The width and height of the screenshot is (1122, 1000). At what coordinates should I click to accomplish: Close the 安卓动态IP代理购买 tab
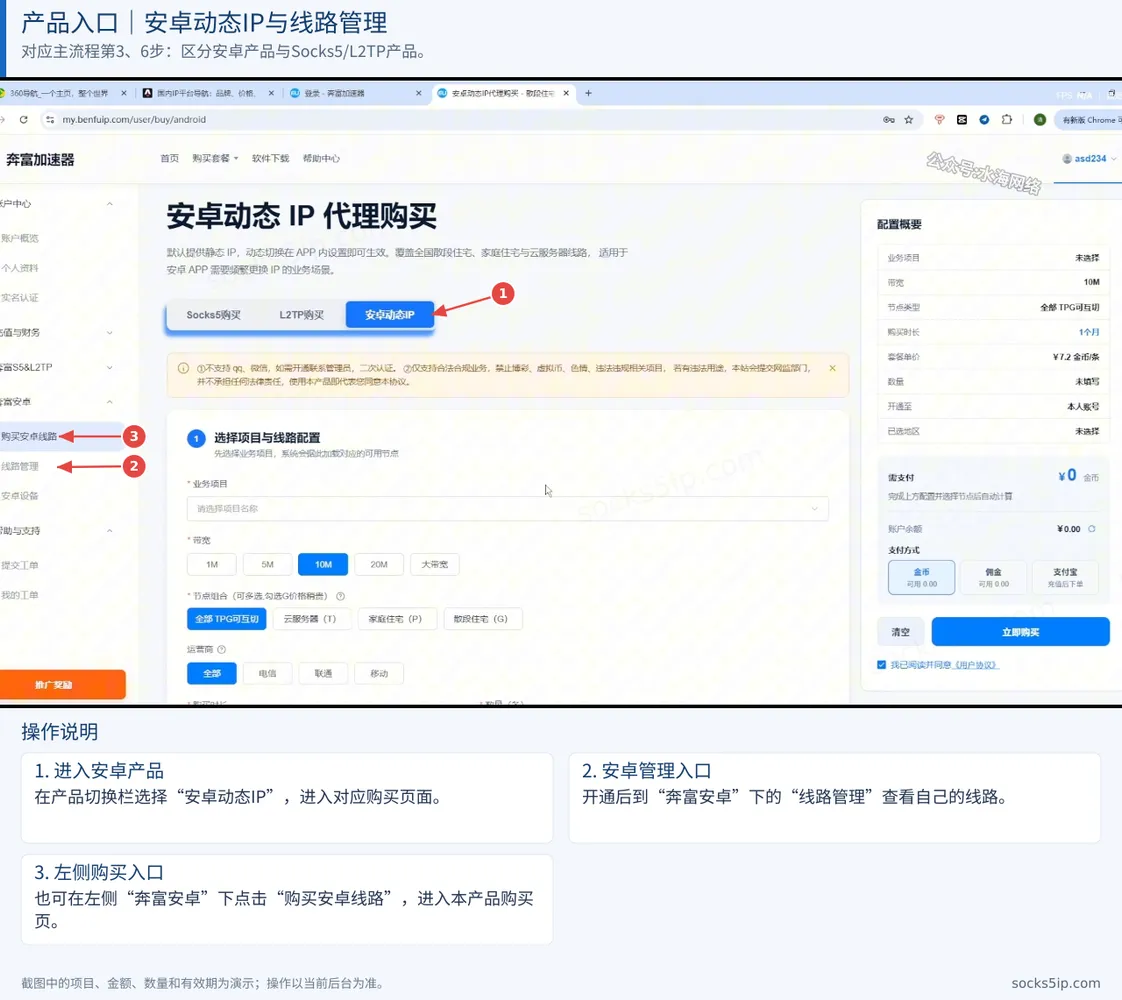click(566, 93)
